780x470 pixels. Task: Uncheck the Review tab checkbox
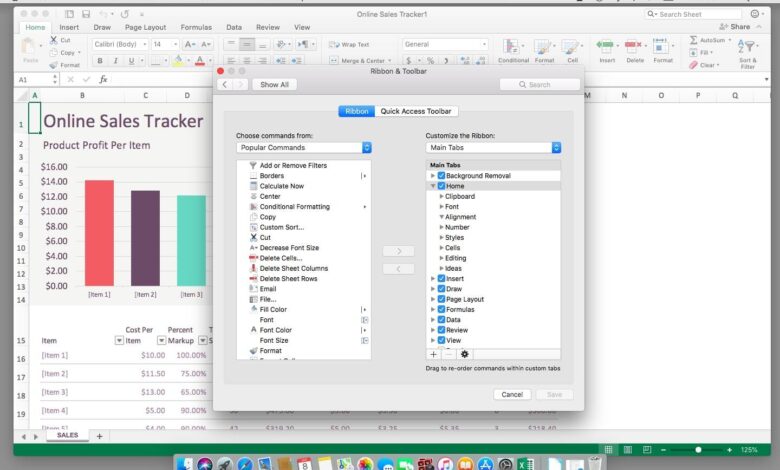(x=441, y=330)
